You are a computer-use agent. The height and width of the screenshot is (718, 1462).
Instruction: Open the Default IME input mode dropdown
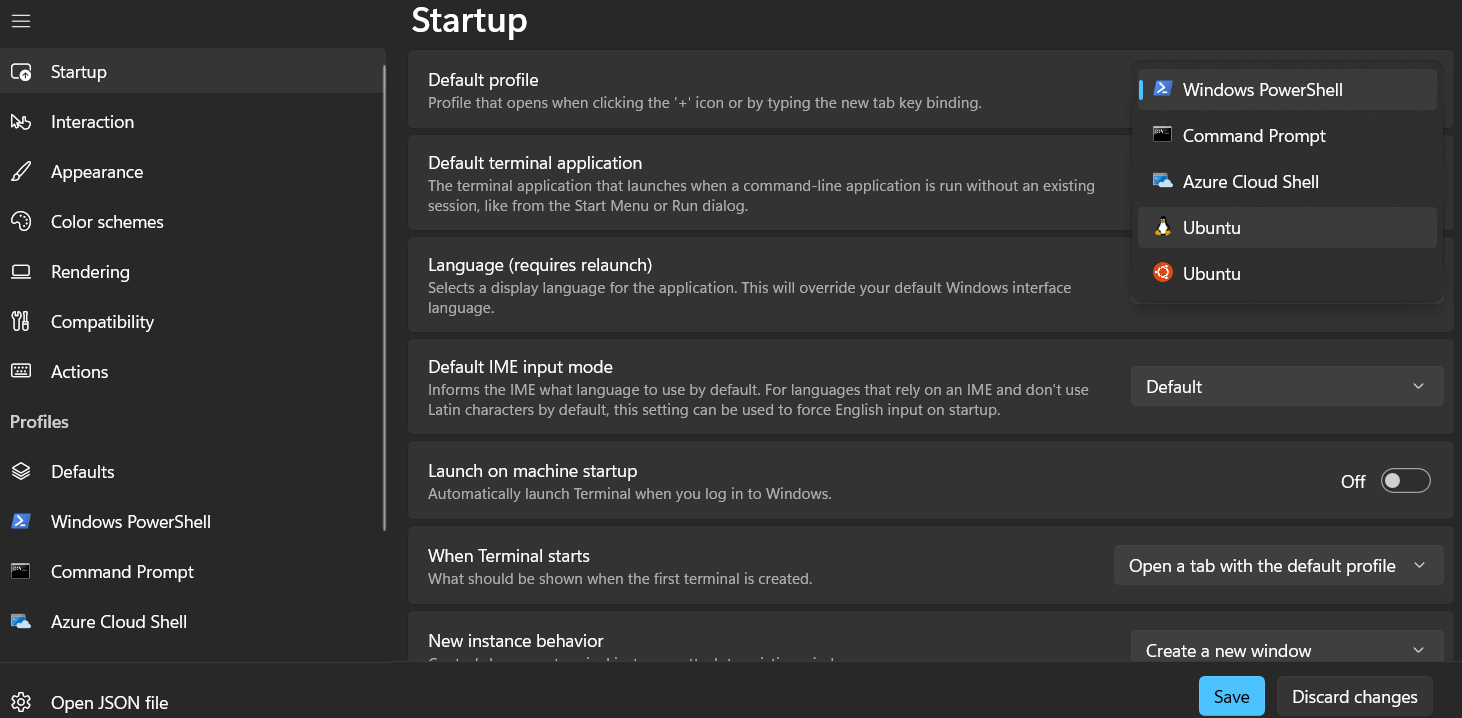pos(1286,386)
